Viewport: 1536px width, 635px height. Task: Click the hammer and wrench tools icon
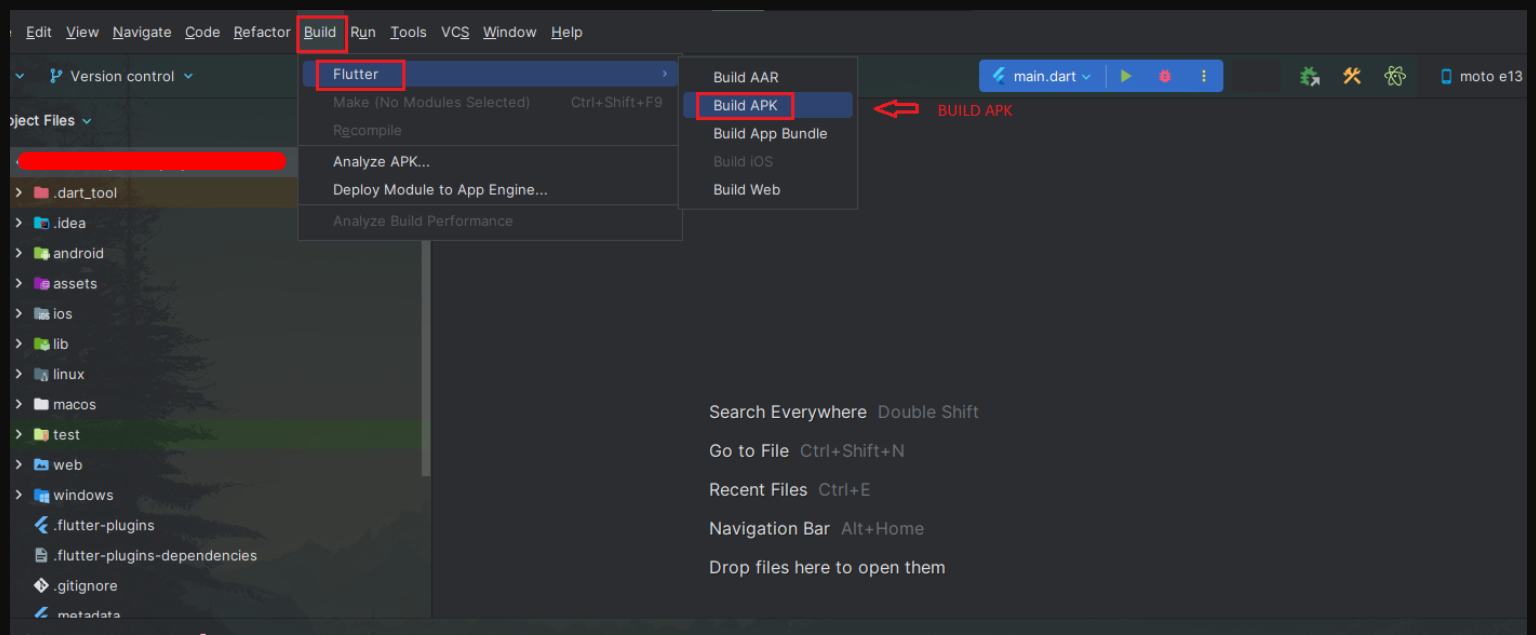tap(1352, 76)
